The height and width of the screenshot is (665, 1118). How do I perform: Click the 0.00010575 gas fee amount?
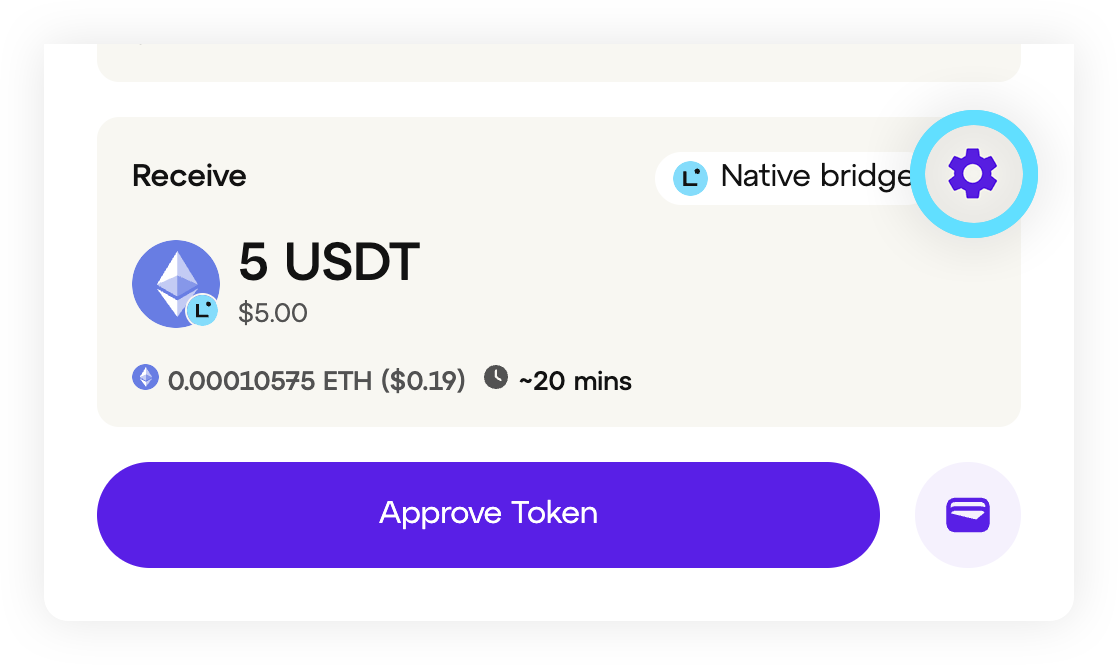click(x=241, y=381)
